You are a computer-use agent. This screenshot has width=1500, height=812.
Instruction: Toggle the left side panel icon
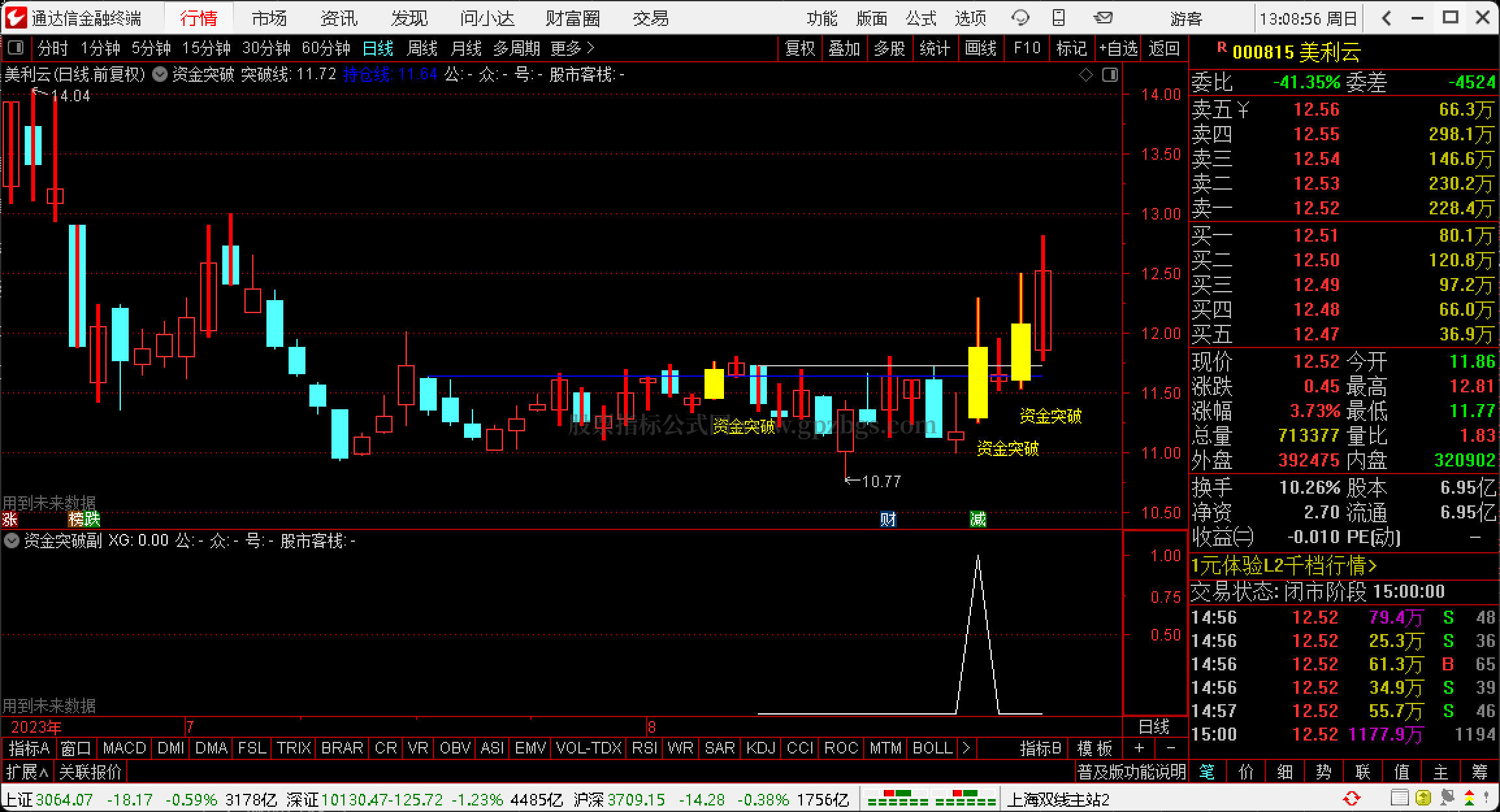[16, 48]
